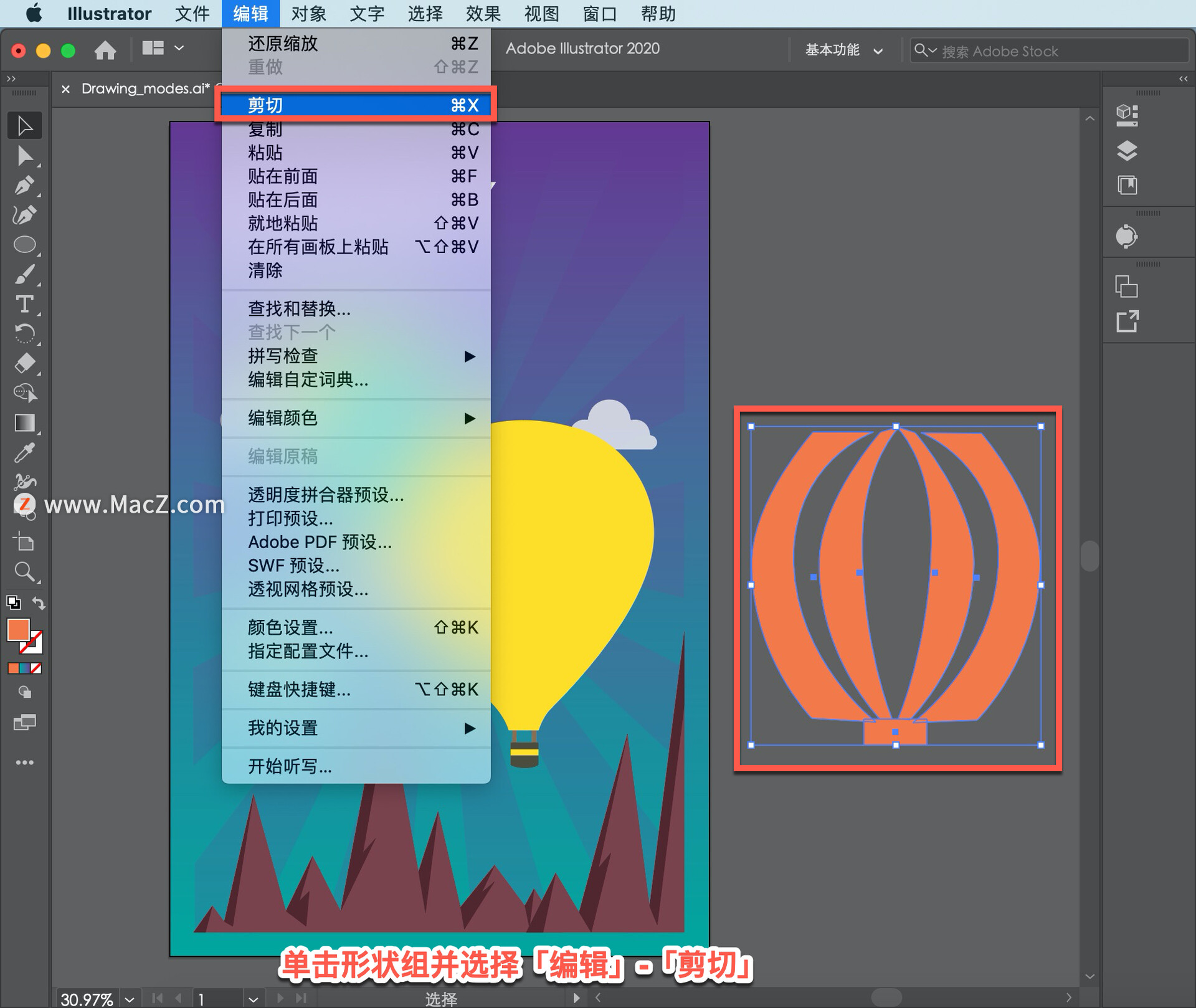This screenshot has height=1008, width=1196.
Task: Click the orange fill color swatch
Action: pos(18,630)
